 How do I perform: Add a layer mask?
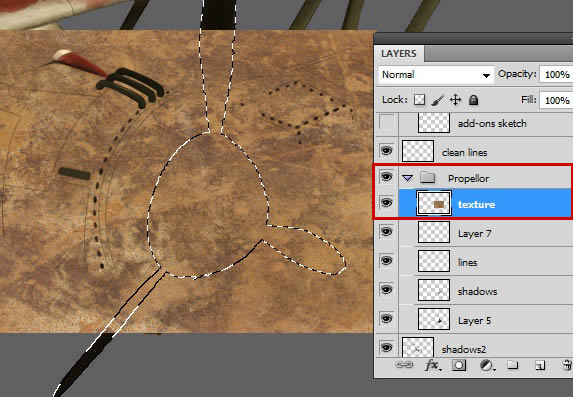point(459,365)
